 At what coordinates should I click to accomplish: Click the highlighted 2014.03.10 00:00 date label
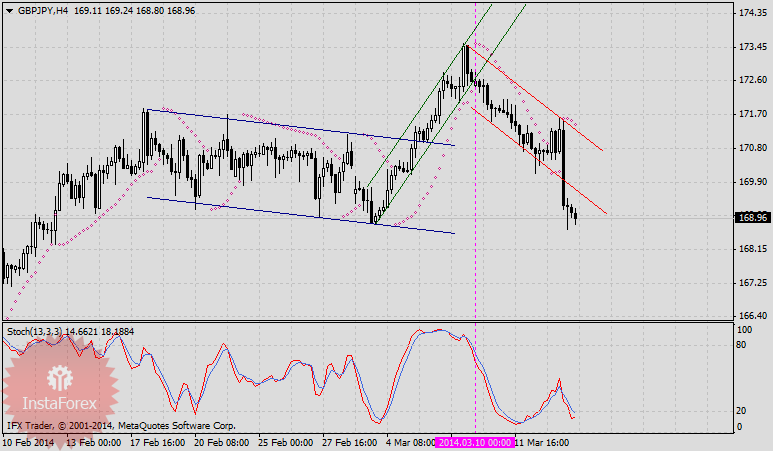click(x=475, y=442)
